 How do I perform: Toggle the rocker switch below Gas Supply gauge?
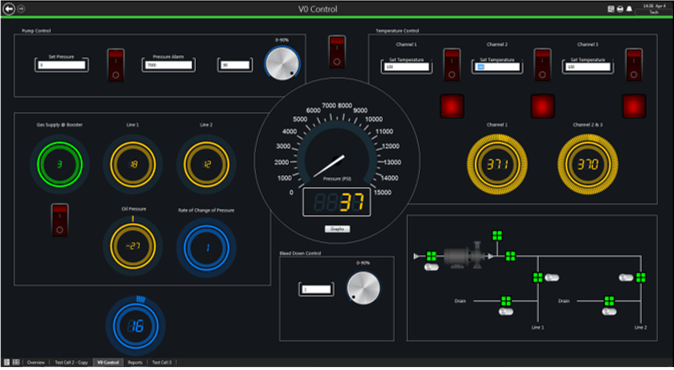click(x=60, y=220)
